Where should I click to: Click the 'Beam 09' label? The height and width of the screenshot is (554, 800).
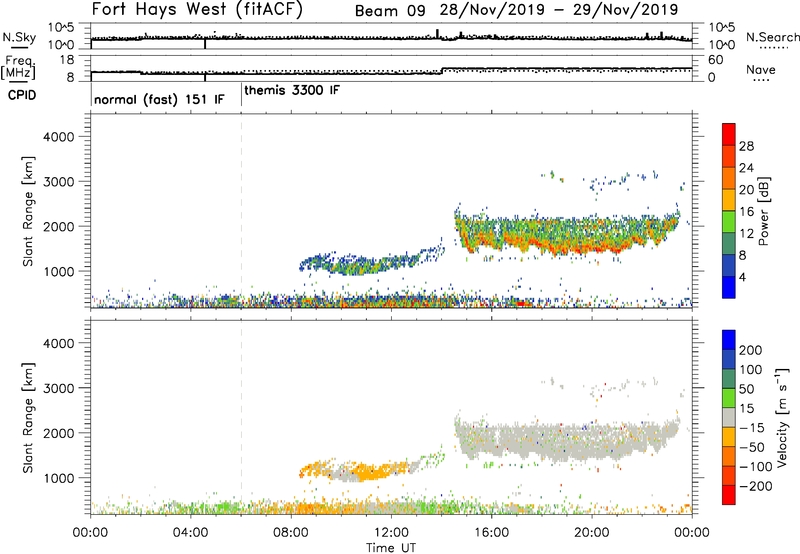390,10
